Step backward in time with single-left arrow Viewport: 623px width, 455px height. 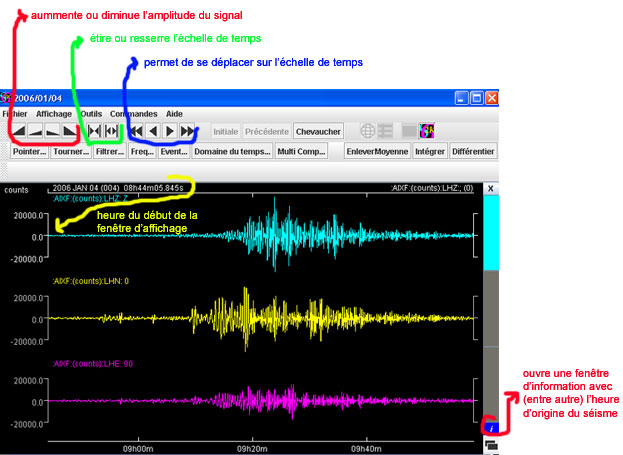click(153, 131)
